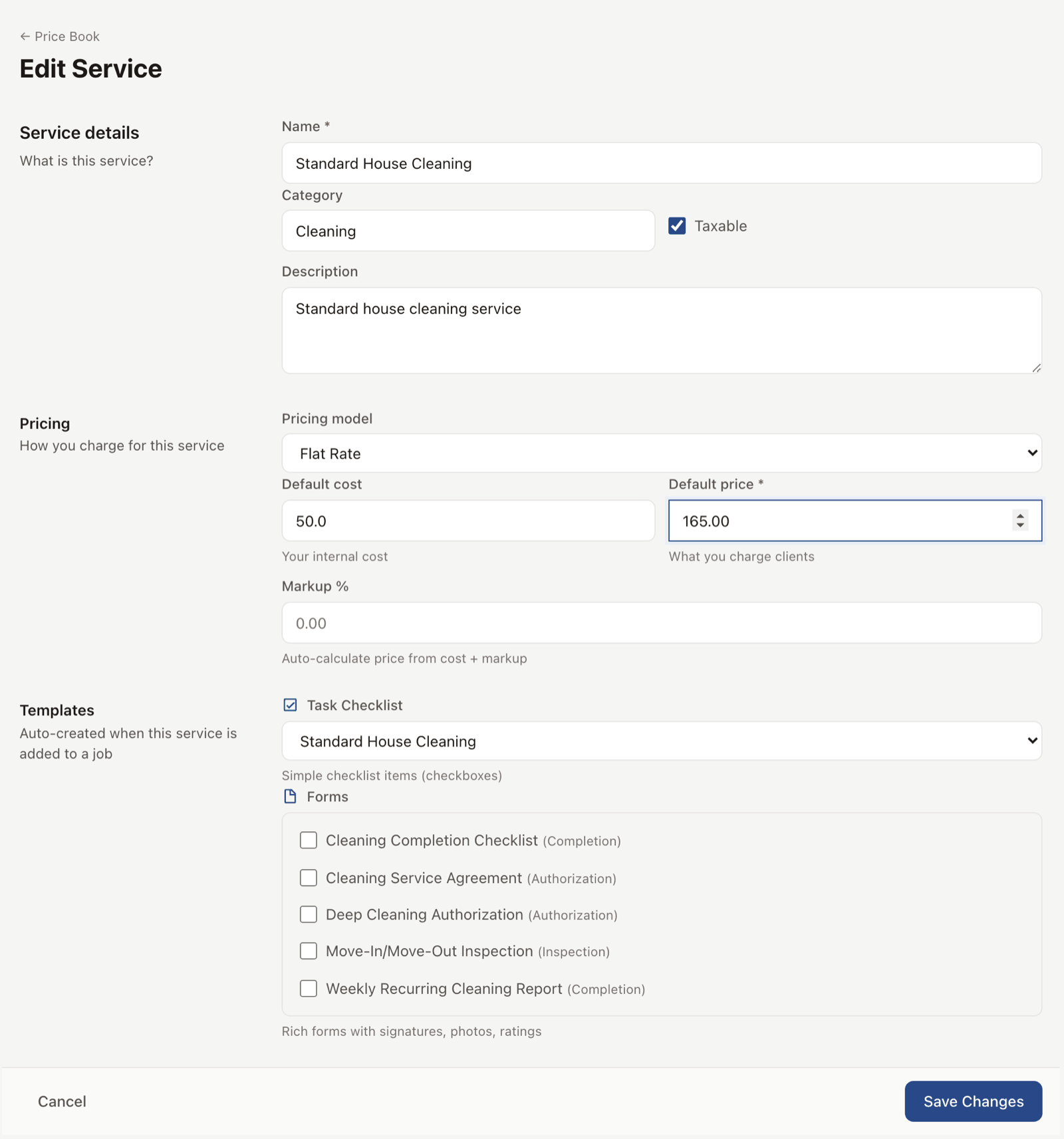The width and height of the screenshot is (1064, 1139).
Task: Click 'Auto-calculate price from cost + markup' text
Action: pos(404,658)
